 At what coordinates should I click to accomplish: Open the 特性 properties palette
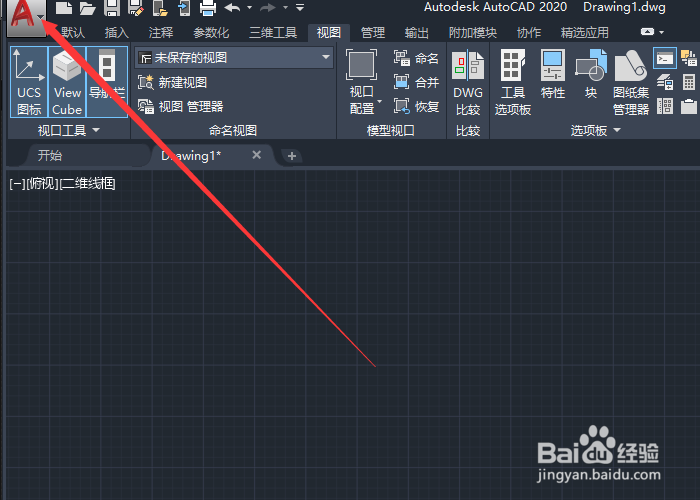pyautogui.click(x=553, y=75)
